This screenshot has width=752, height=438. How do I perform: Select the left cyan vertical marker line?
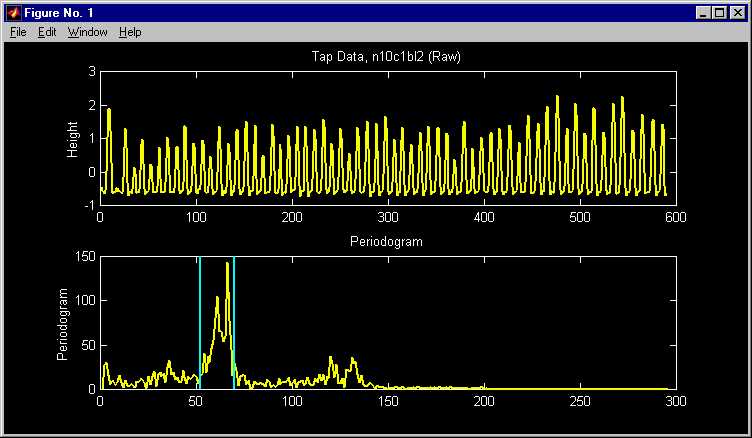pos(199,320)
